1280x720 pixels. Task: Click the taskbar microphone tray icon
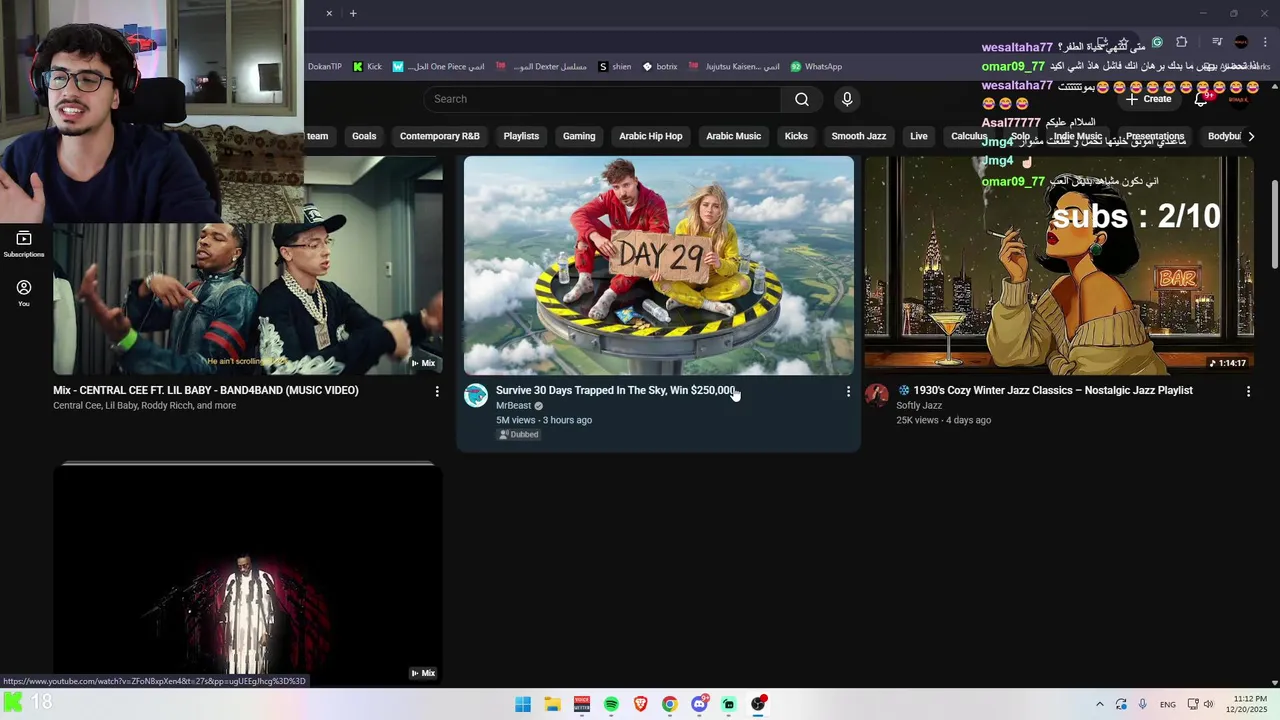point(1142,704)
